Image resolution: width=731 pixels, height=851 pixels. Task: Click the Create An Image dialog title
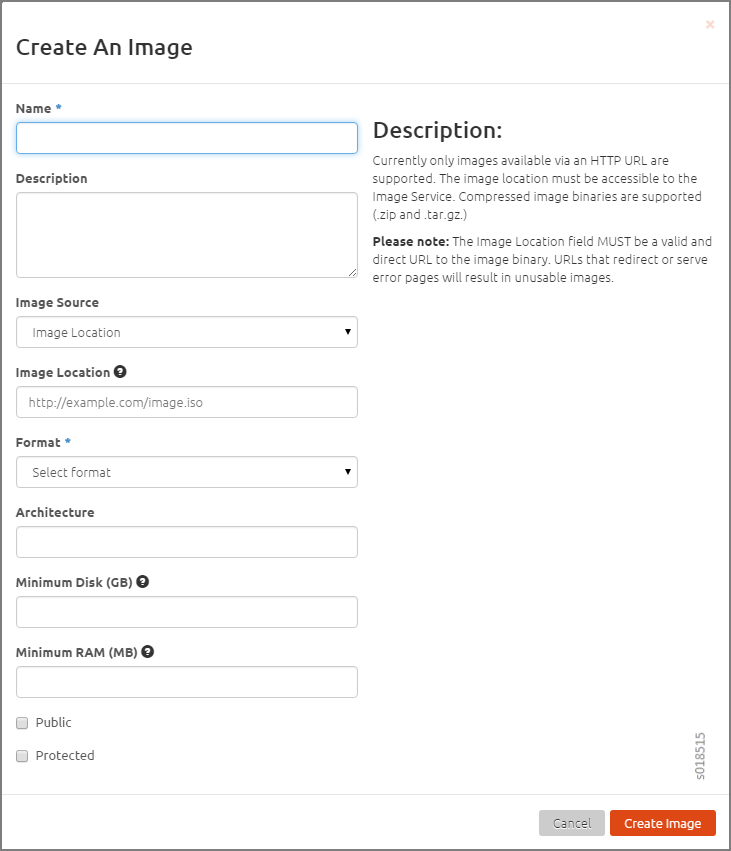[104, 47]
